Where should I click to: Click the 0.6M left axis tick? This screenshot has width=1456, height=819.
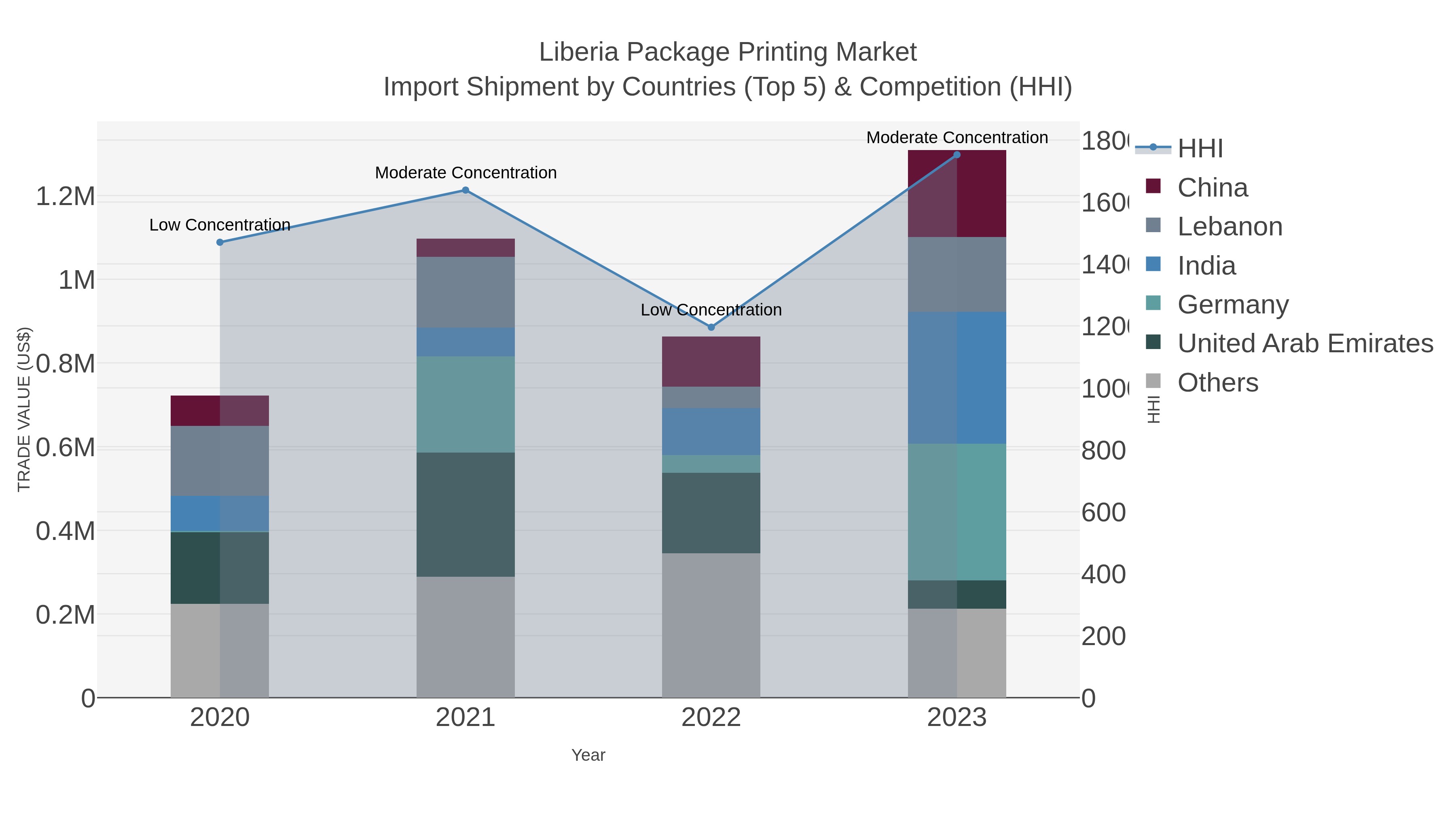pos(66,448)
